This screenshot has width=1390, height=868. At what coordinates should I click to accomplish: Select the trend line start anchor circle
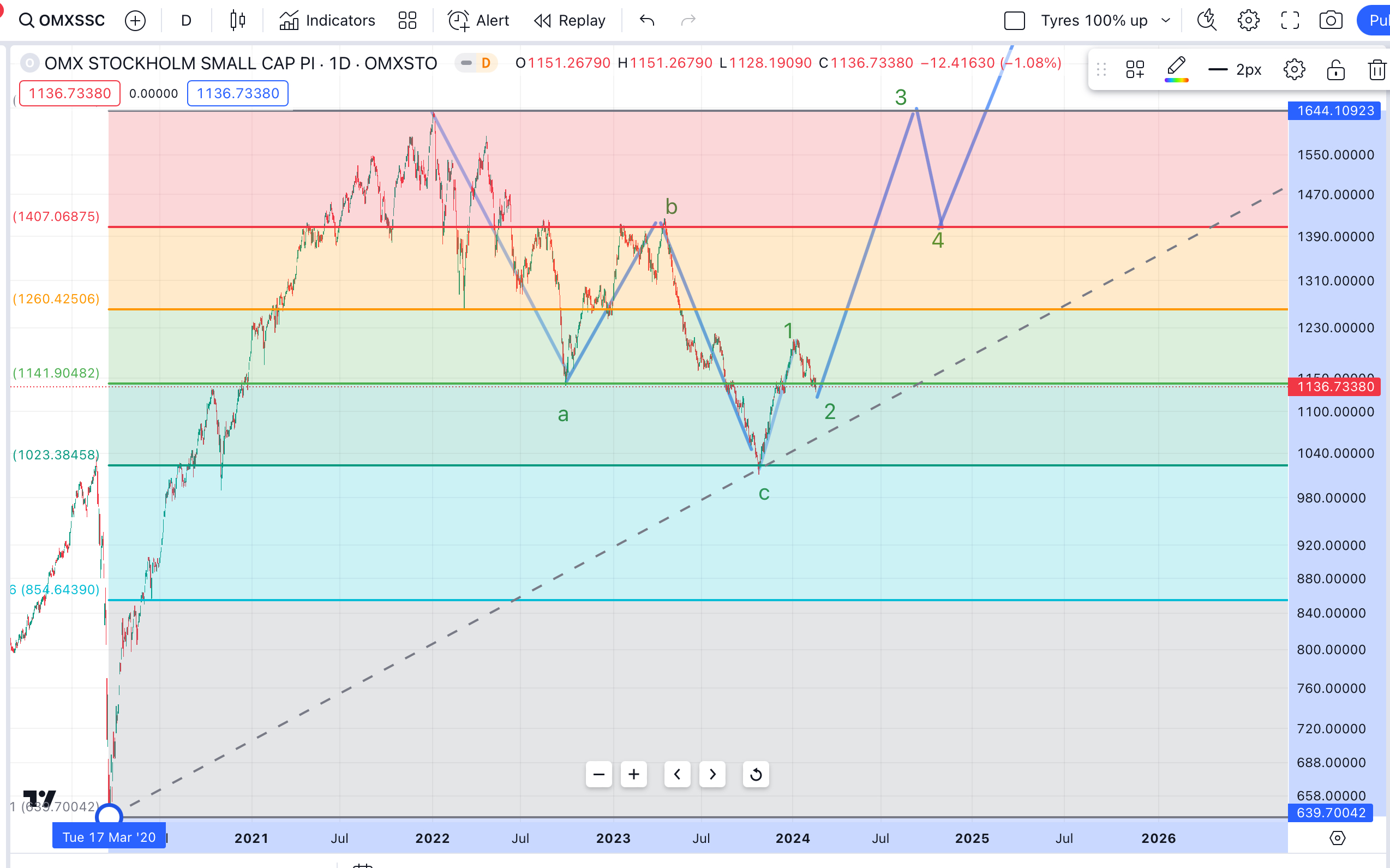[109, 816]
